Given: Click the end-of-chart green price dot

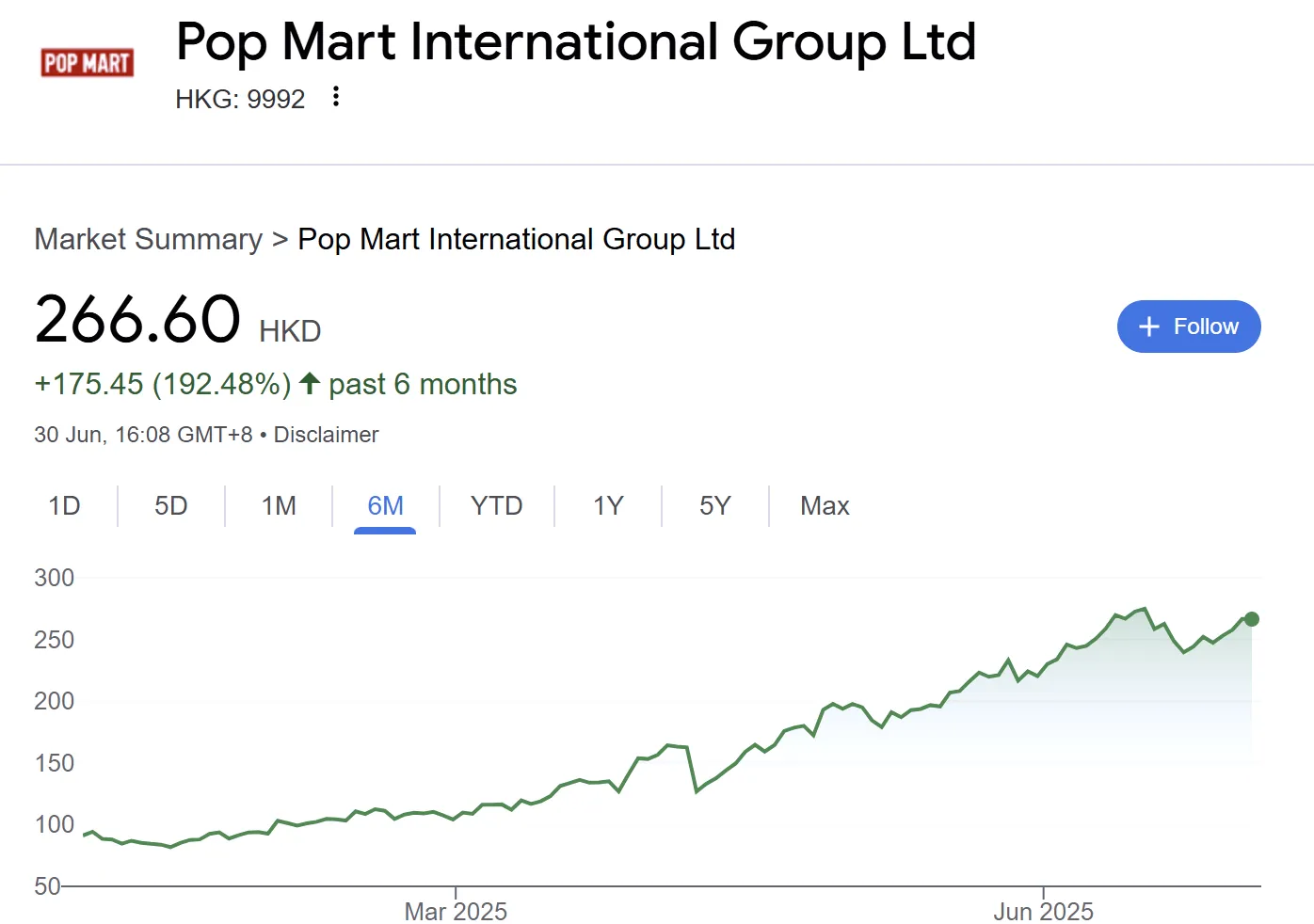Looking at the screenshot, I should click(1251, 619).
